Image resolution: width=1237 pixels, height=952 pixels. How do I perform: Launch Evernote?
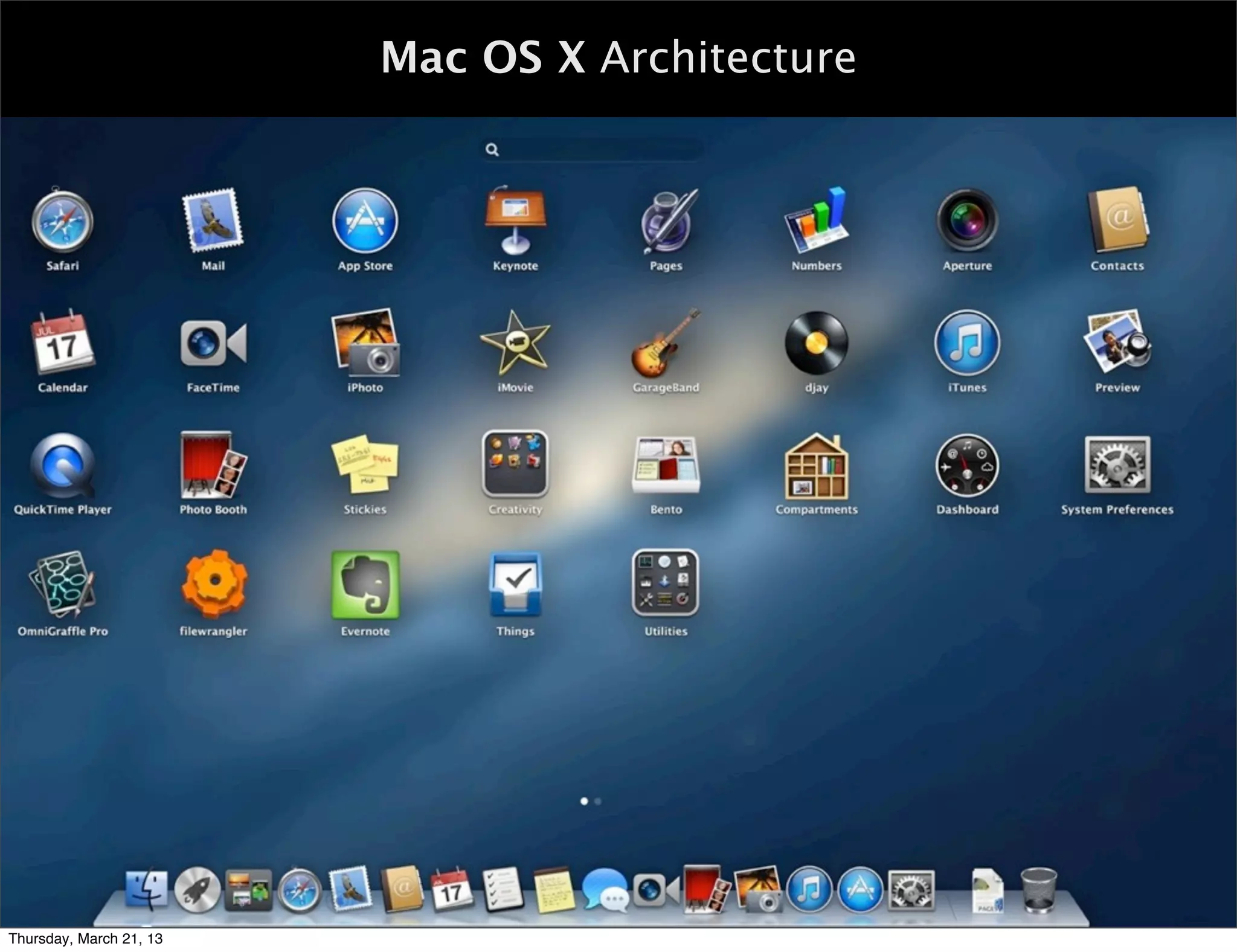[365, 585]
